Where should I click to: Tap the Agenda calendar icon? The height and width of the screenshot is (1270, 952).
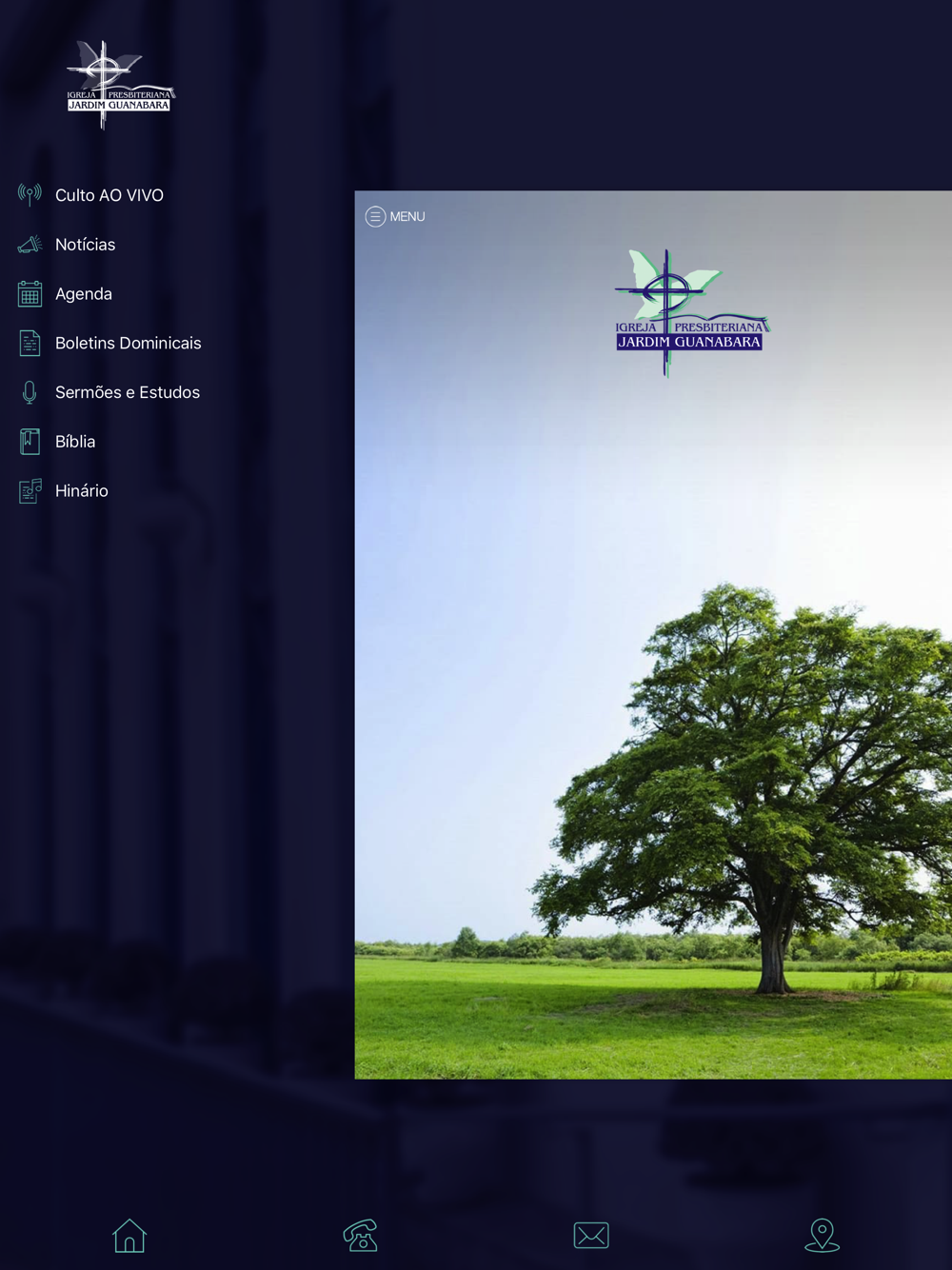coord(30,293)
